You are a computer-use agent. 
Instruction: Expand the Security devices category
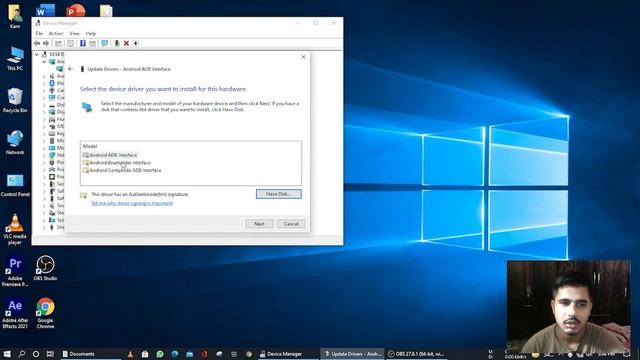44,184
